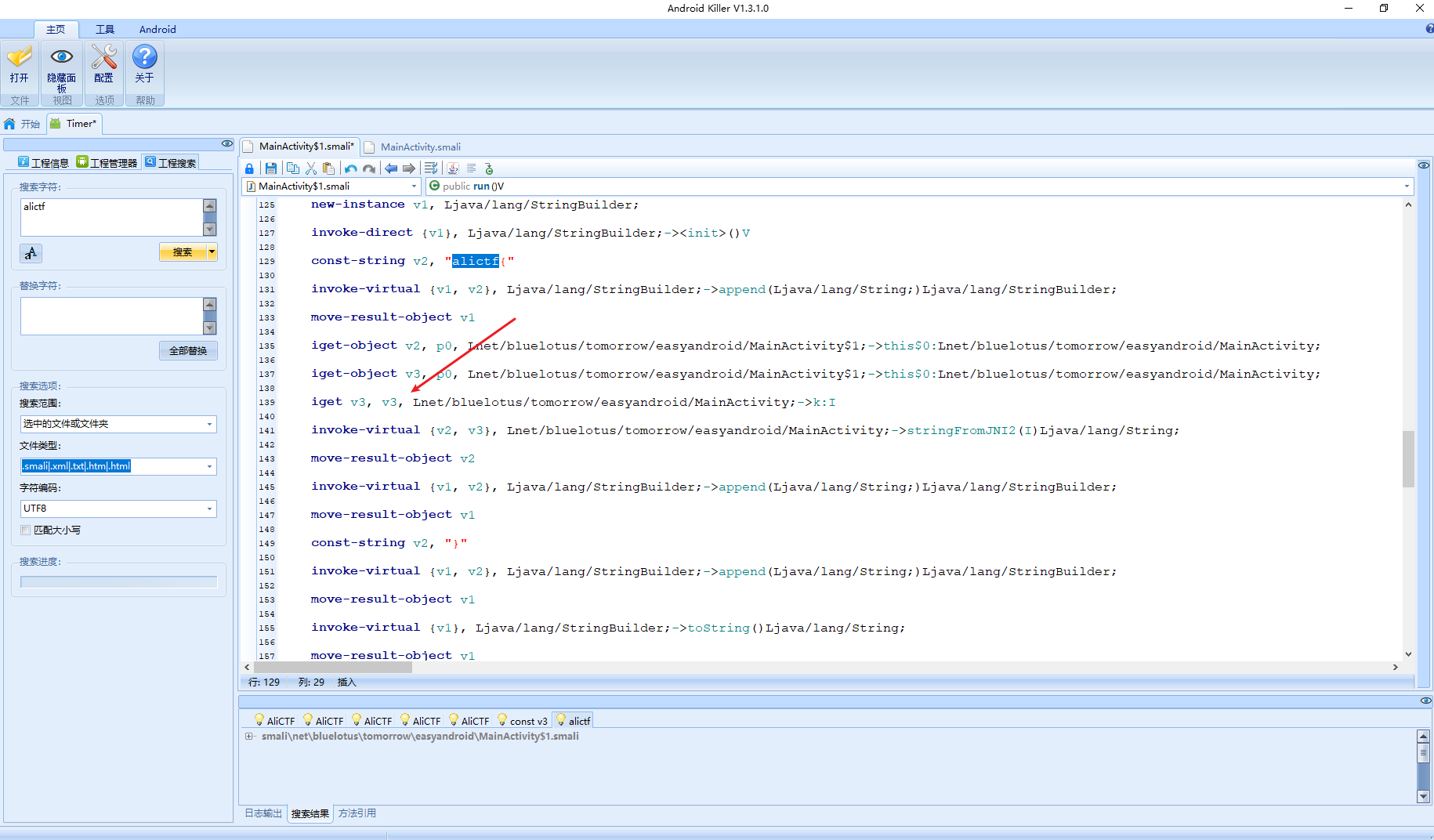The image size is (1434, 840).
Task: Click the 搜索 search button
Action: pos(183,252)
